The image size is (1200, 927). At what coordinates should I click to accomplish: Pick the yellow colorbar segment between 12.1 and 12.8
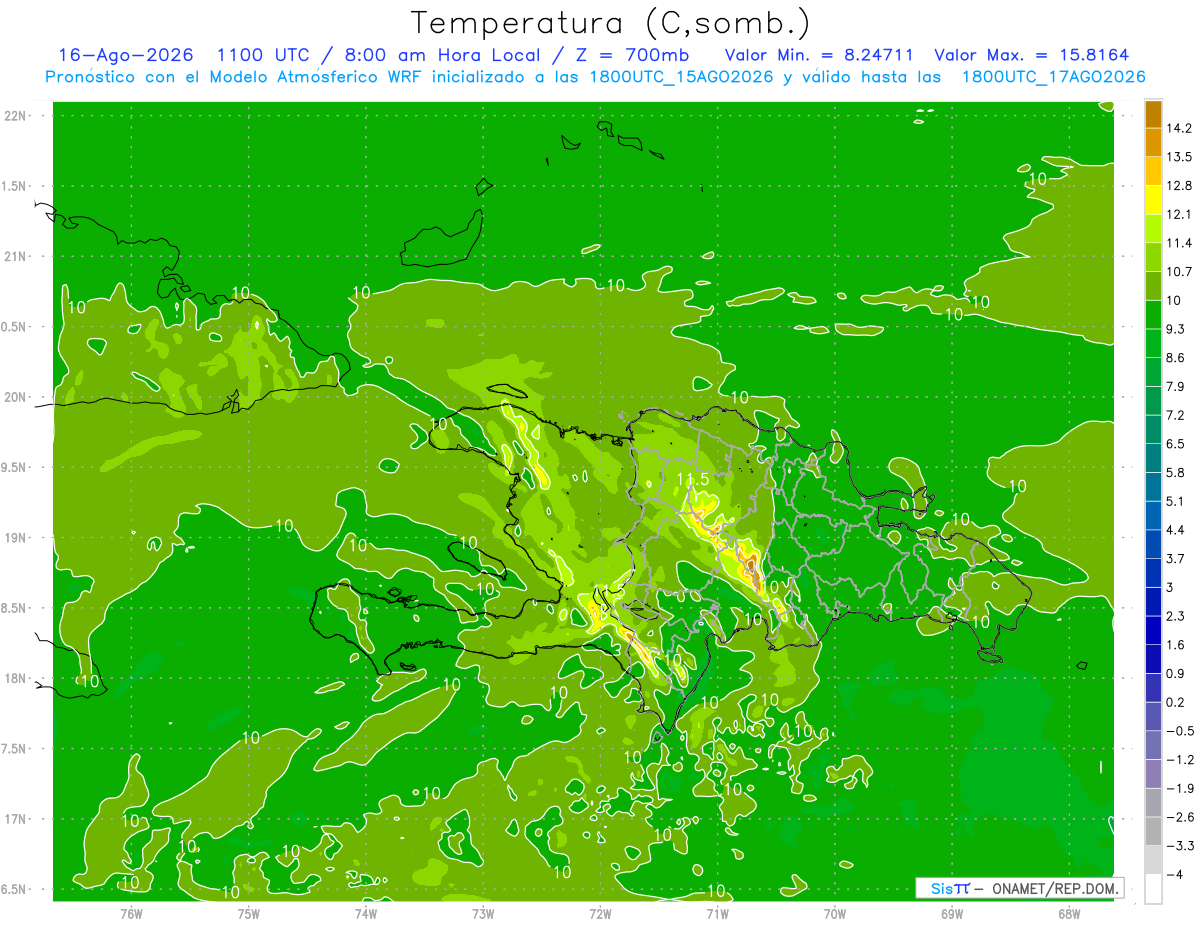(1153, 199)
